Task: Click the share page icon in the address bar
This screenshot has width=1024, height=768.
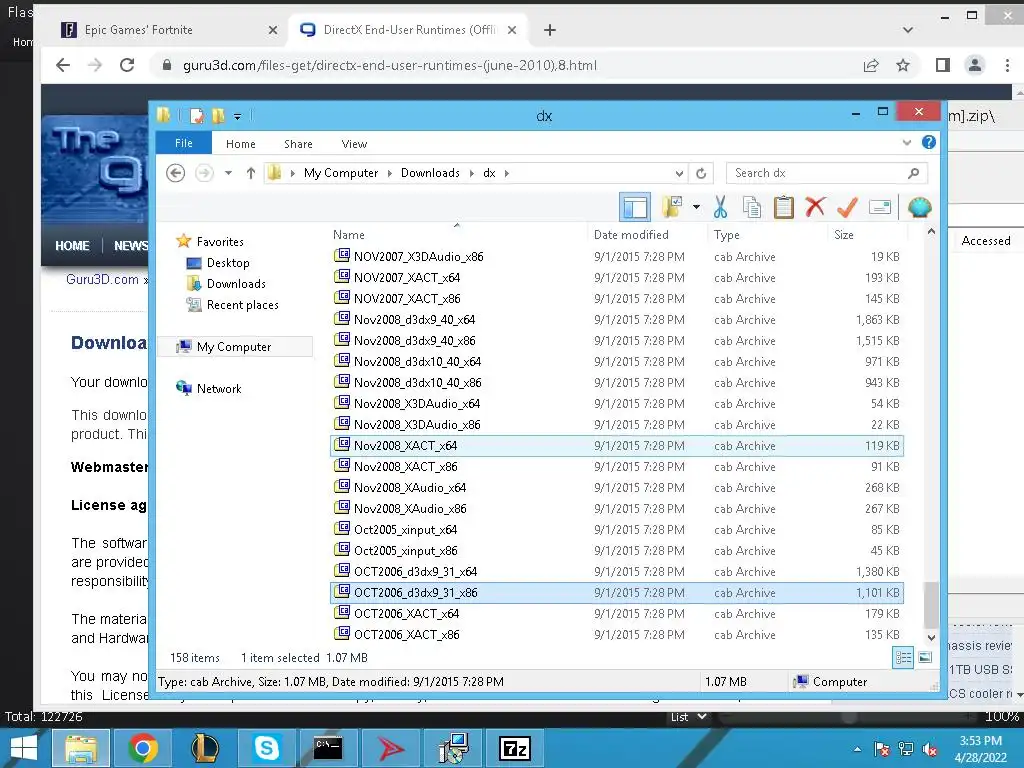Action: pos(871,65)
